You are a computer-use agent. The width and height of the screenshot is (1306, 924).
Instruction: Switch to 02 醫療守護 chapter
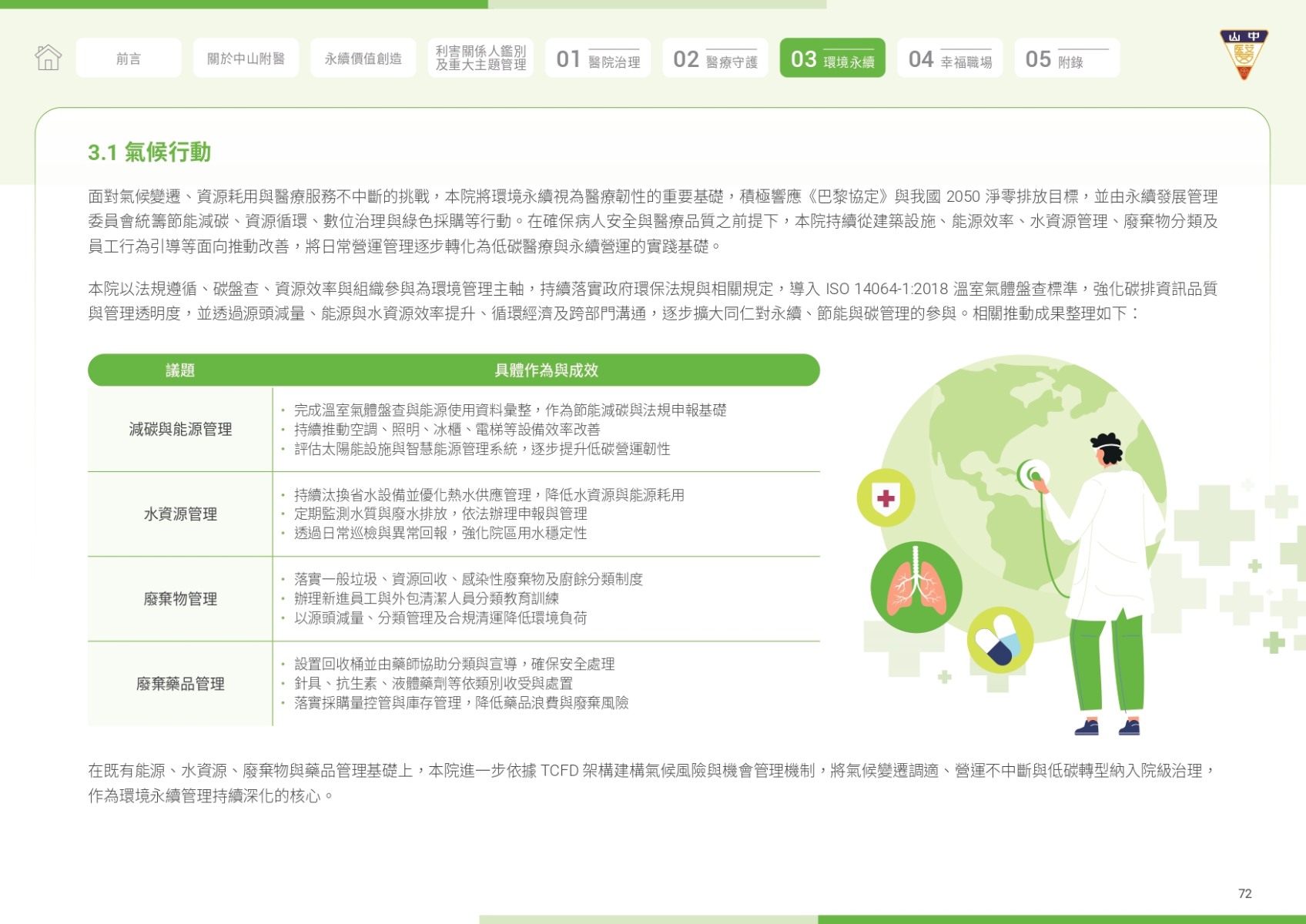pos(715,58)
